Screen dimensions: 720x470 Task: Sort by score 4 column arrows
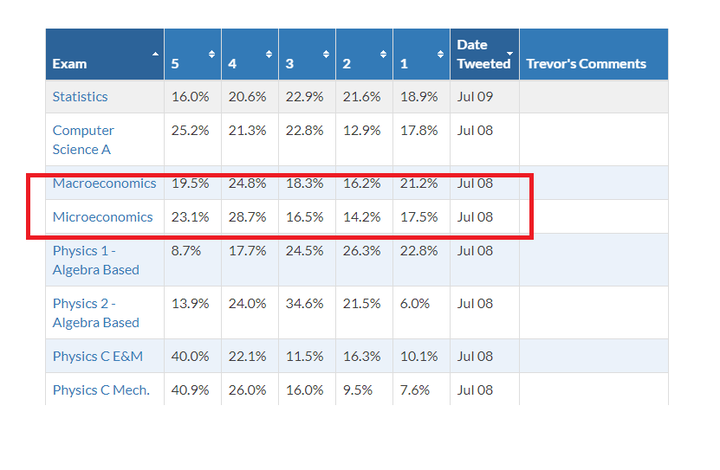click(268, 53)
